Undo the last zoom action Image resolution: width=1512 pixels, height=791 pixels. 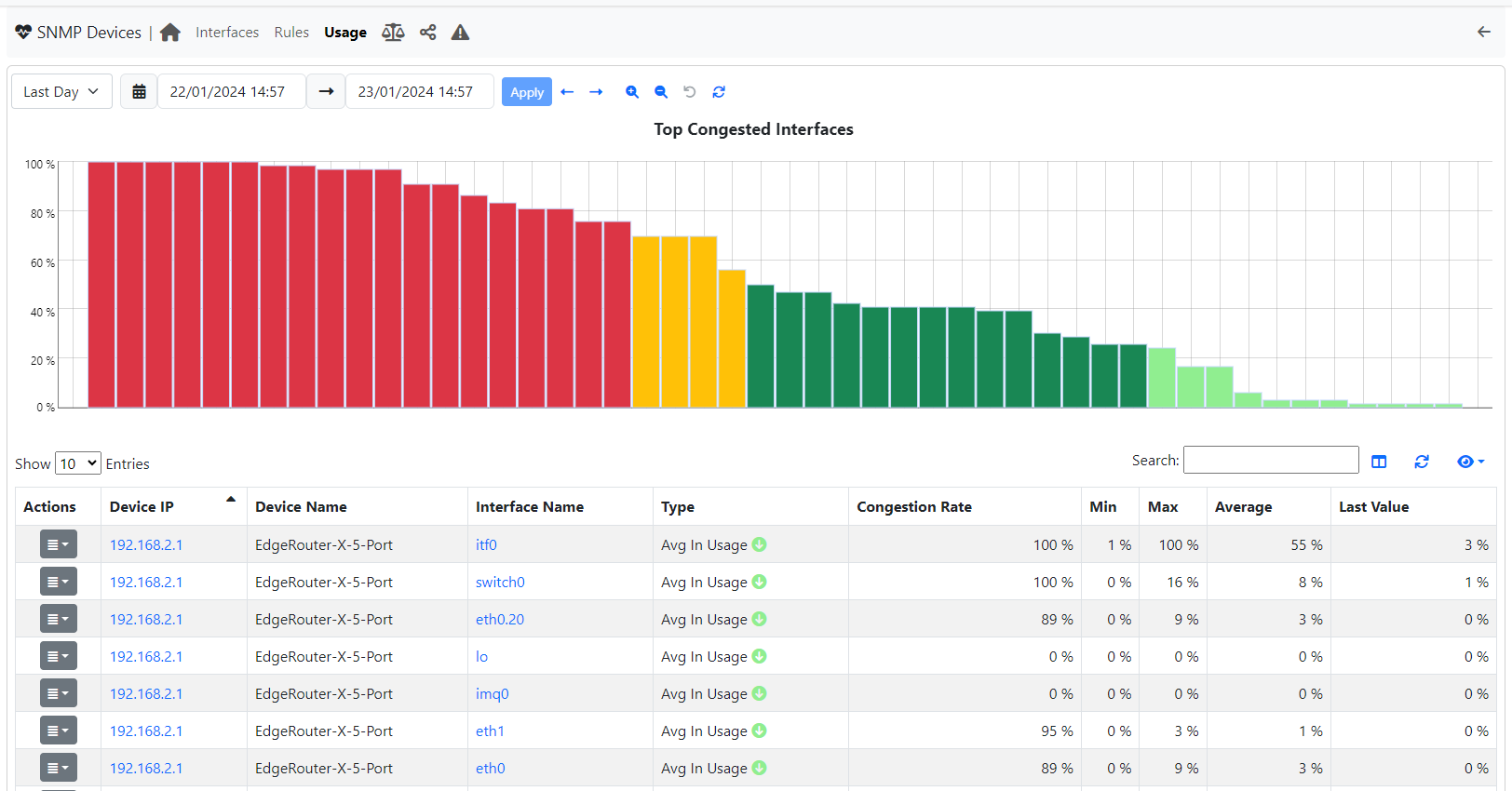tap(690, 92)
